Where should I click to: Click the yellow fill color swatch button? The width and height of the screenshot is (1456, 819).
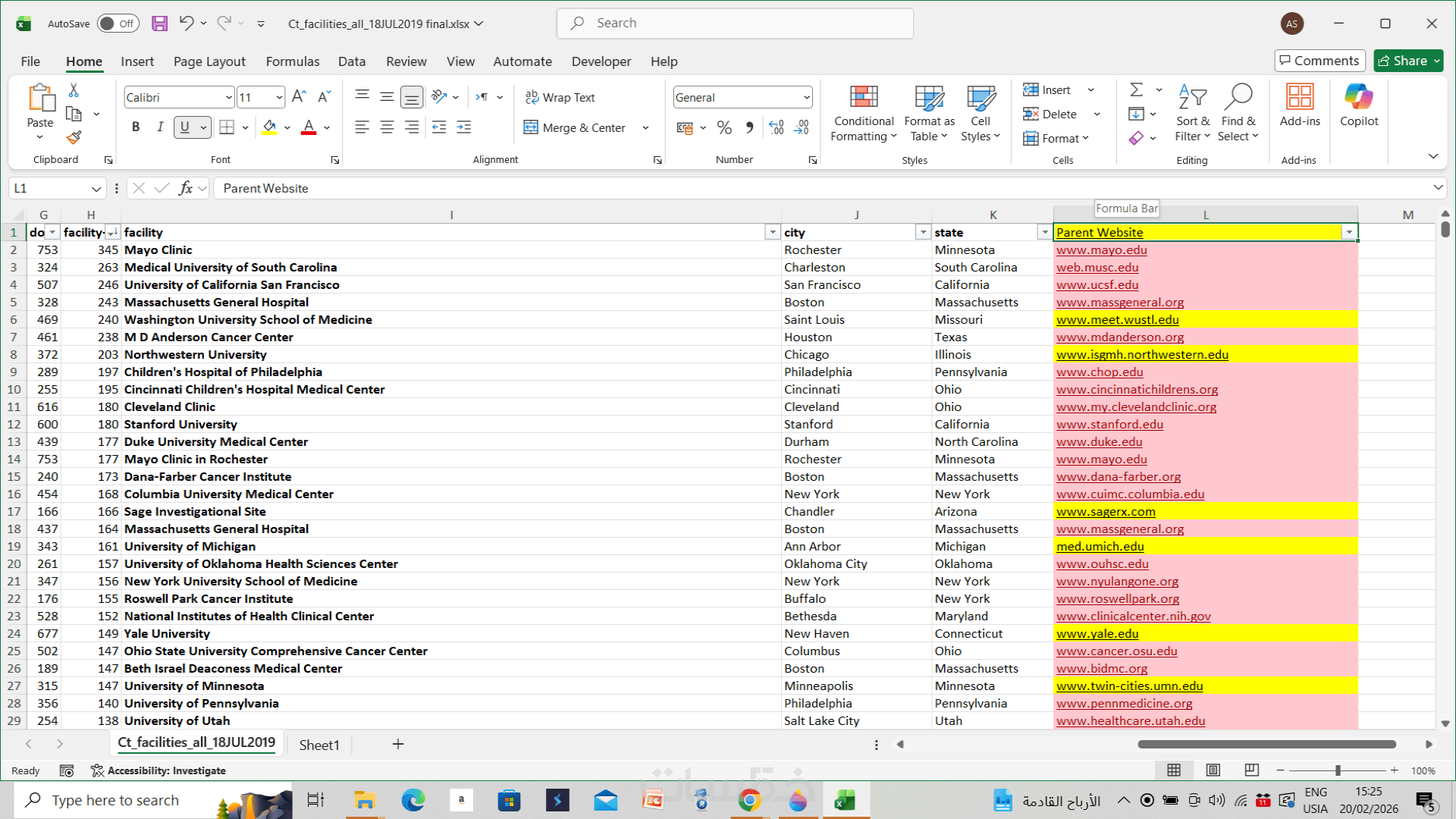(x=269, y=127)
